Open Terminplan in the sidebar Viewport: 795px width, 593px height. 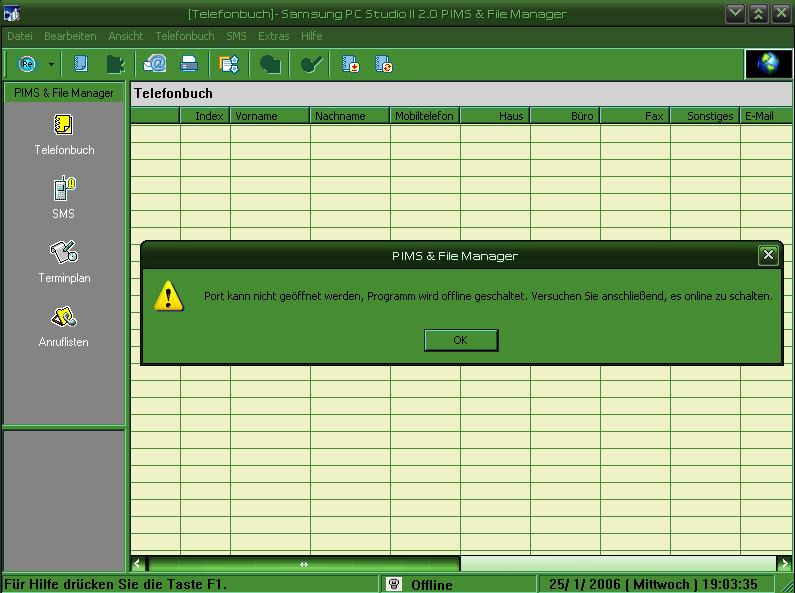[x=64, y=262]
